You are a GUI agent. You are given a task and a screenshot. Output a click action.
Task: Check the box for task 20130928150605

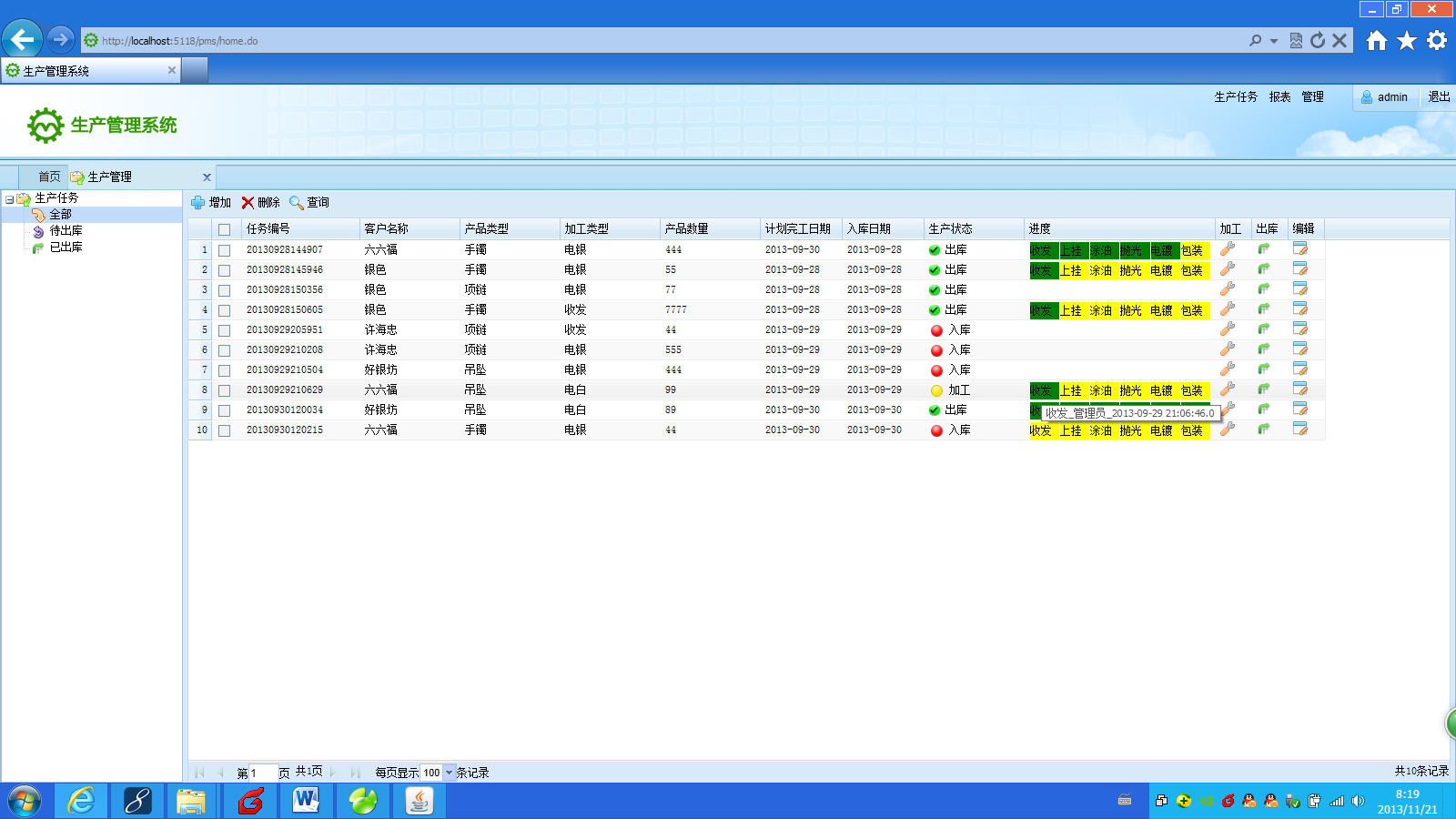[224, 310]
